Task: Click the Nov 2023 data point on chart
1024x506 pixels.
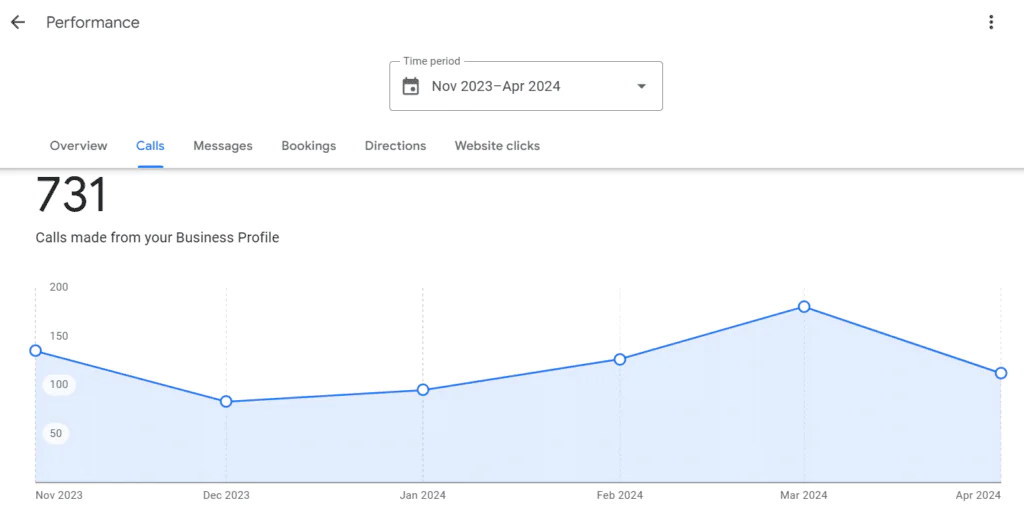Action: coord(36,351)
